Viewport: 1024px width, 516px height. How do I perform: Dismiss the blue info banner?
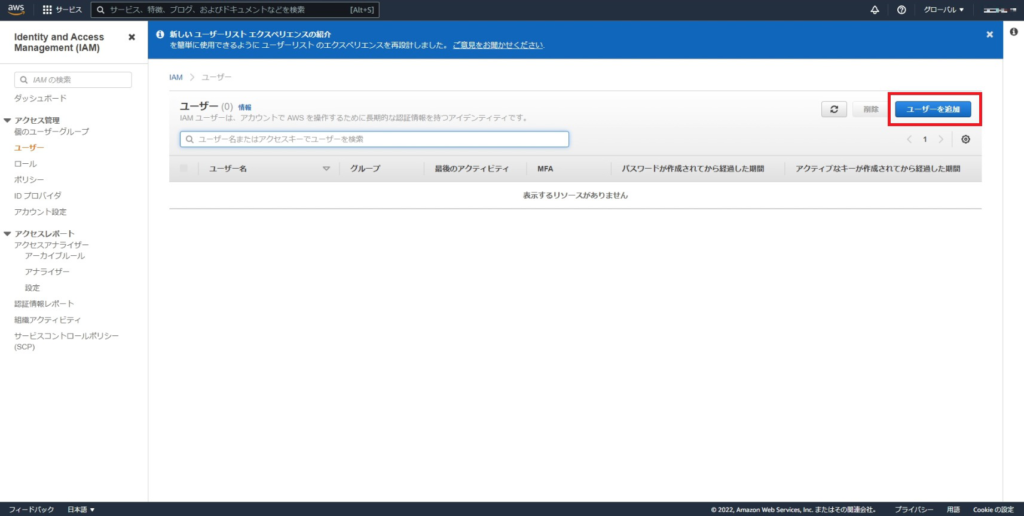coord(989,34)
